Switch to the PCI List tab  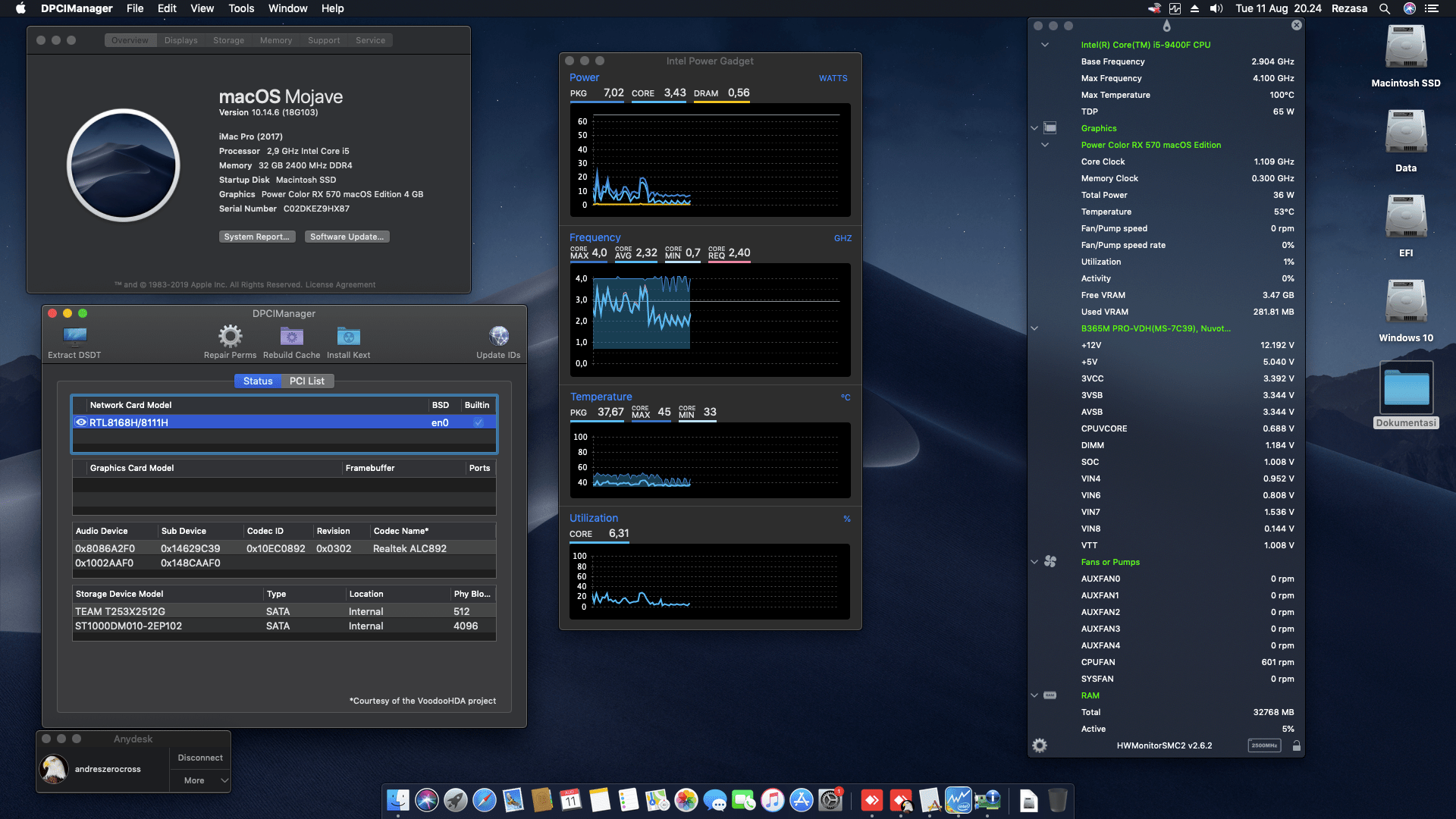pos(307,381)
